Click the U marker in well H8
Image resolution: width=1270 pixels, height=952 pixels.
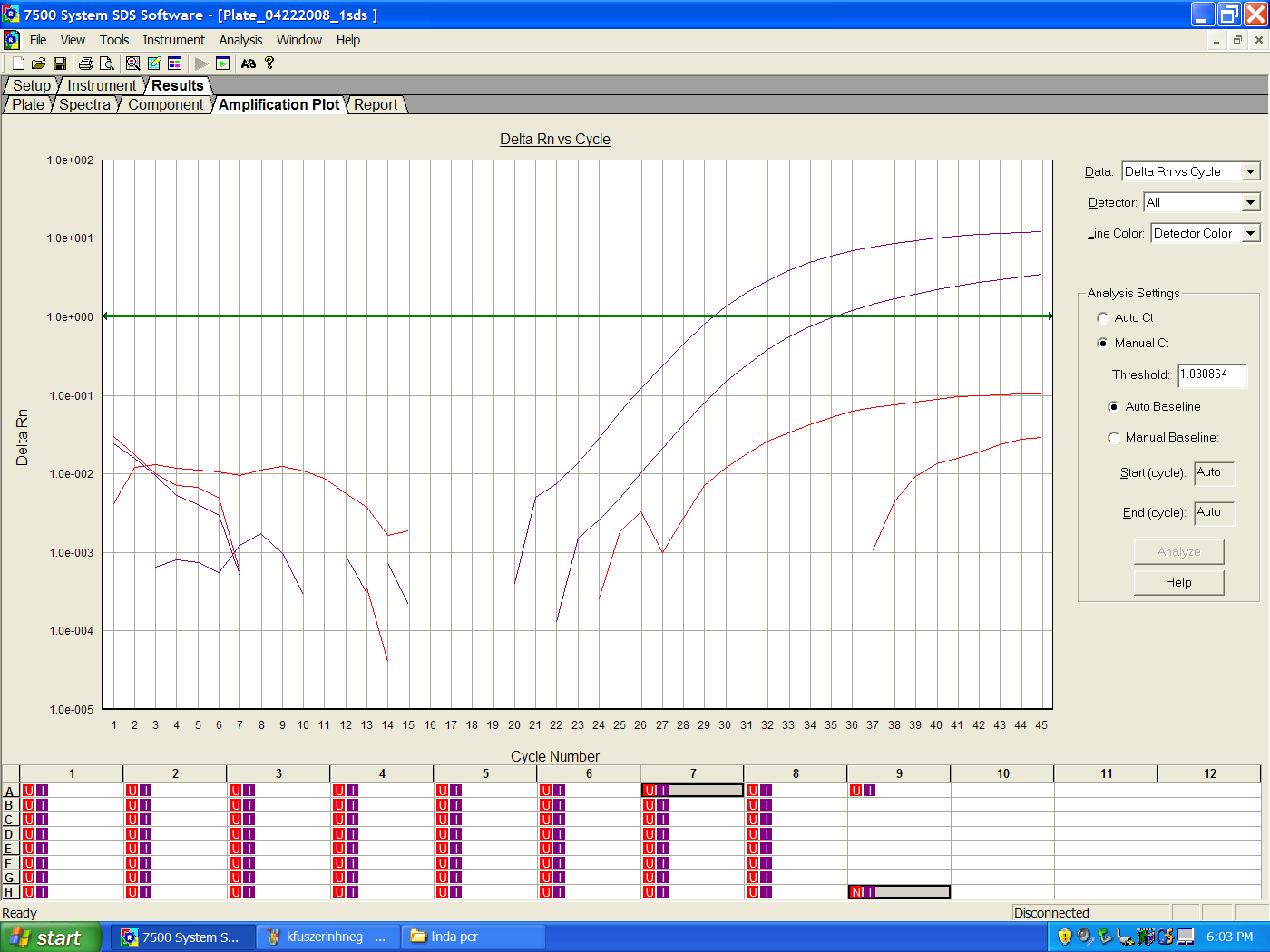(x=753, y=892)
